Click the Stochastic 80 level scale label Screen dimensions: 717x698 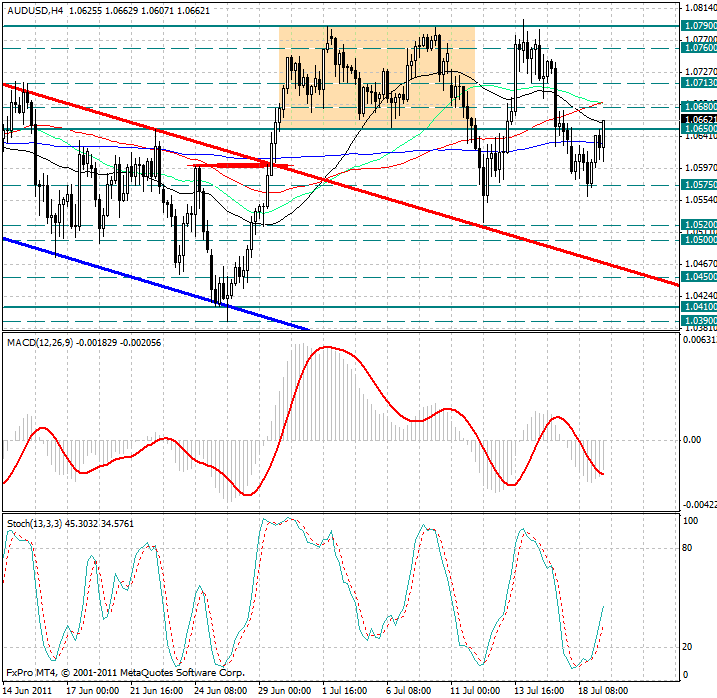688,547
